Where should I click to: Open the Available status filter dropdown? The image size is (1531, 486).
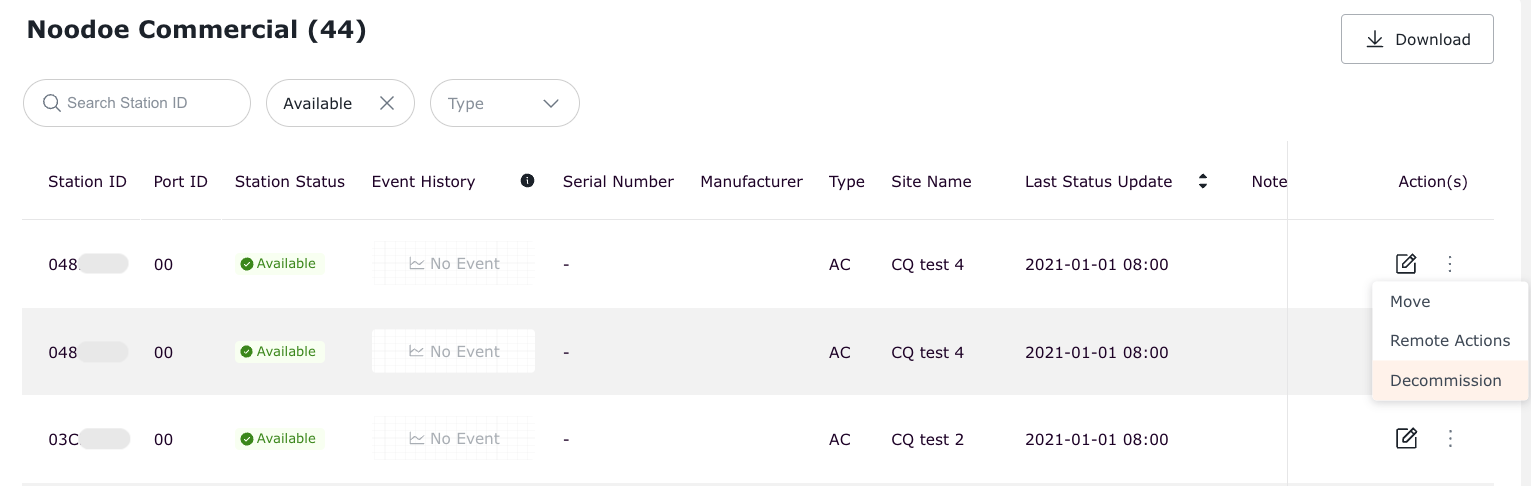point(318,103)
